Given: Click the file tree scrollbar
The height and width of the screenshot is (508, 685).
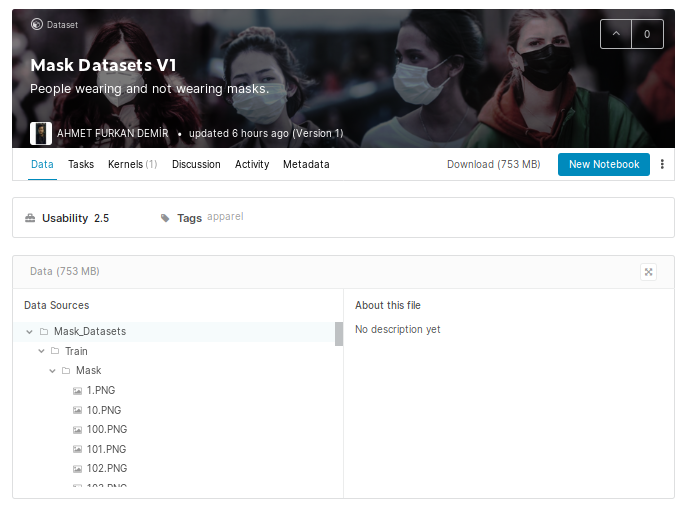Looking at the screenshot, I should click(x=339, y=334).
